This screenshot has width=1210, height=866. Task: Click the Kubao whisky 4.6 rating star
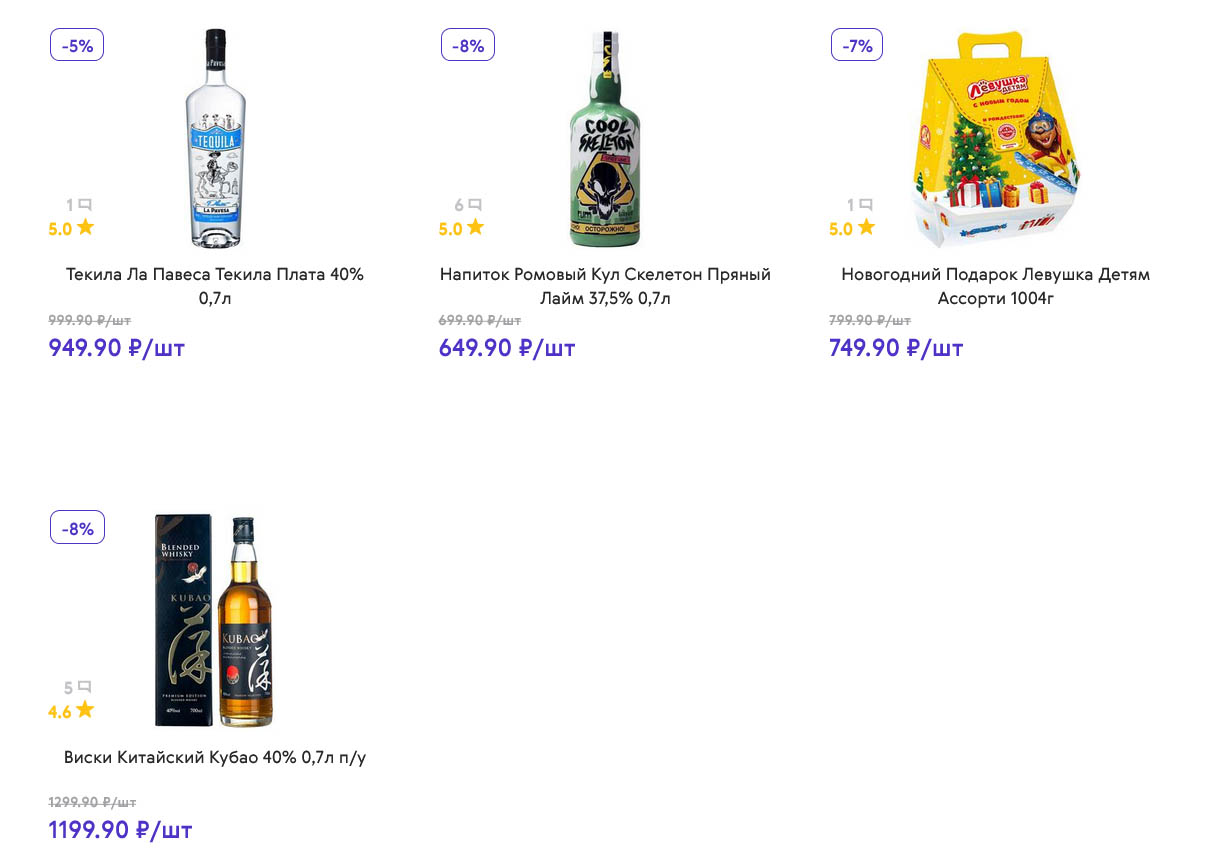tap(86, 710)
